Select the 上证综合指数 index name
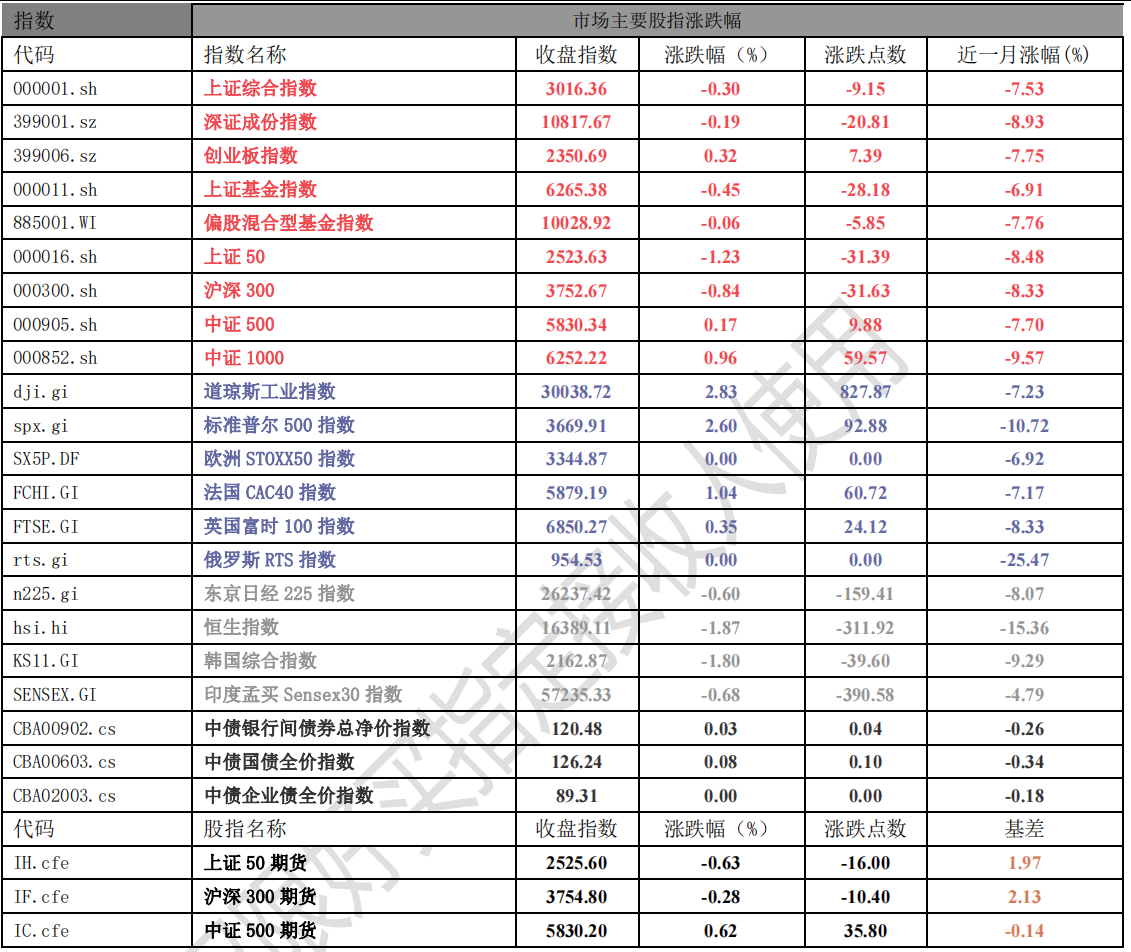This screenshot has height=952, width=1131. tap(260, 88)
